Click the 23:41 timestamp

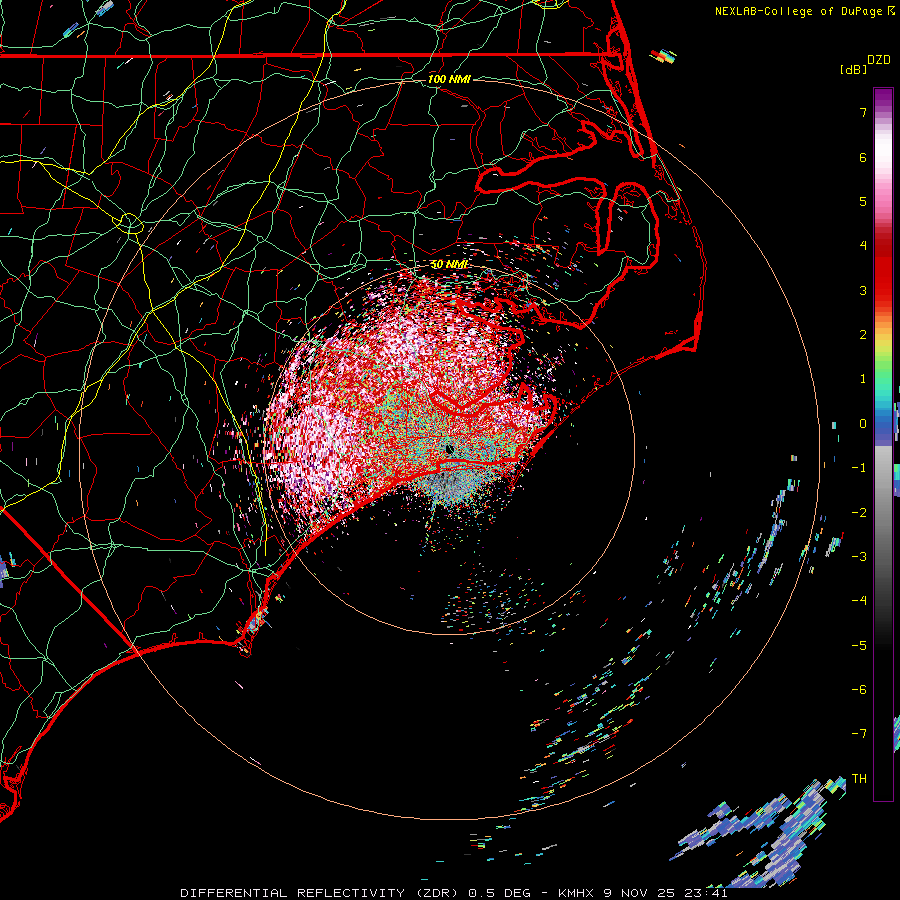(704, 893)
